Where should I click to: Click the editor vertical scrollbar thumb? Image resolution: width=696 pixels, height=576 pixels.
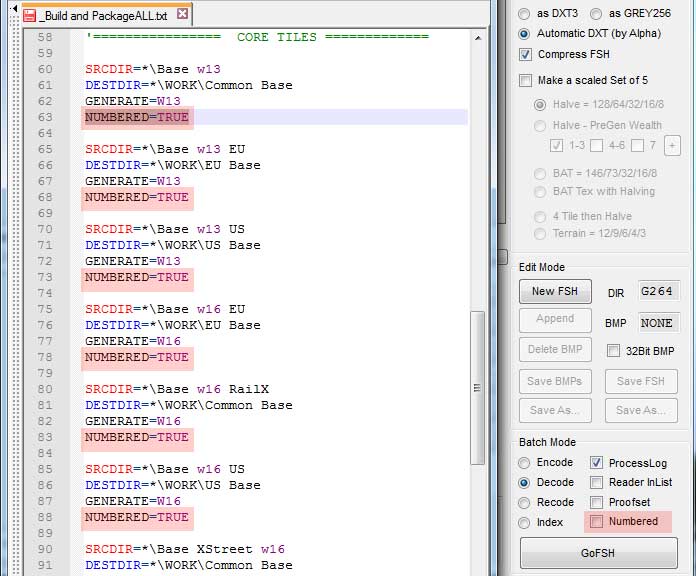pyautogui.click(x=478, y=388)
